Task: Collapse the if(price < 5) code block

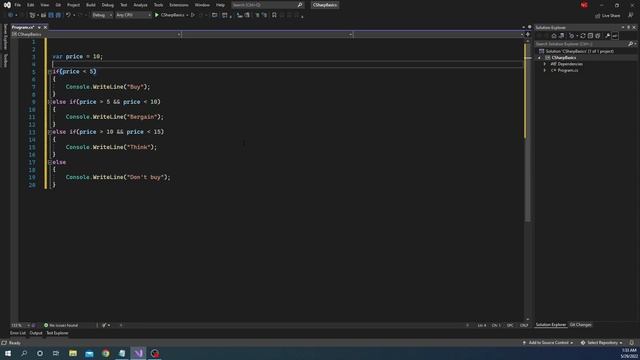Action: click(50, 72)
